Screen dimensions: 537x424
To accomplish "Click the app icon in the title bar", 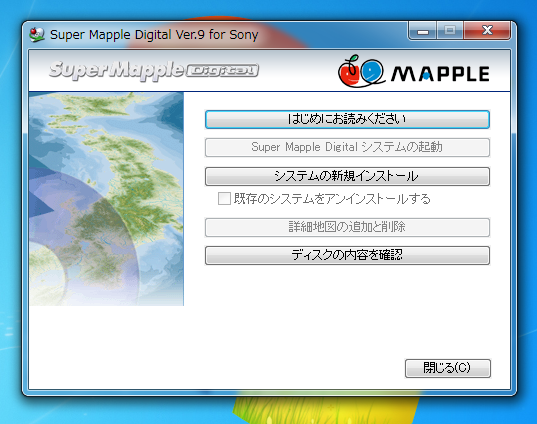I will click(37, 35).
